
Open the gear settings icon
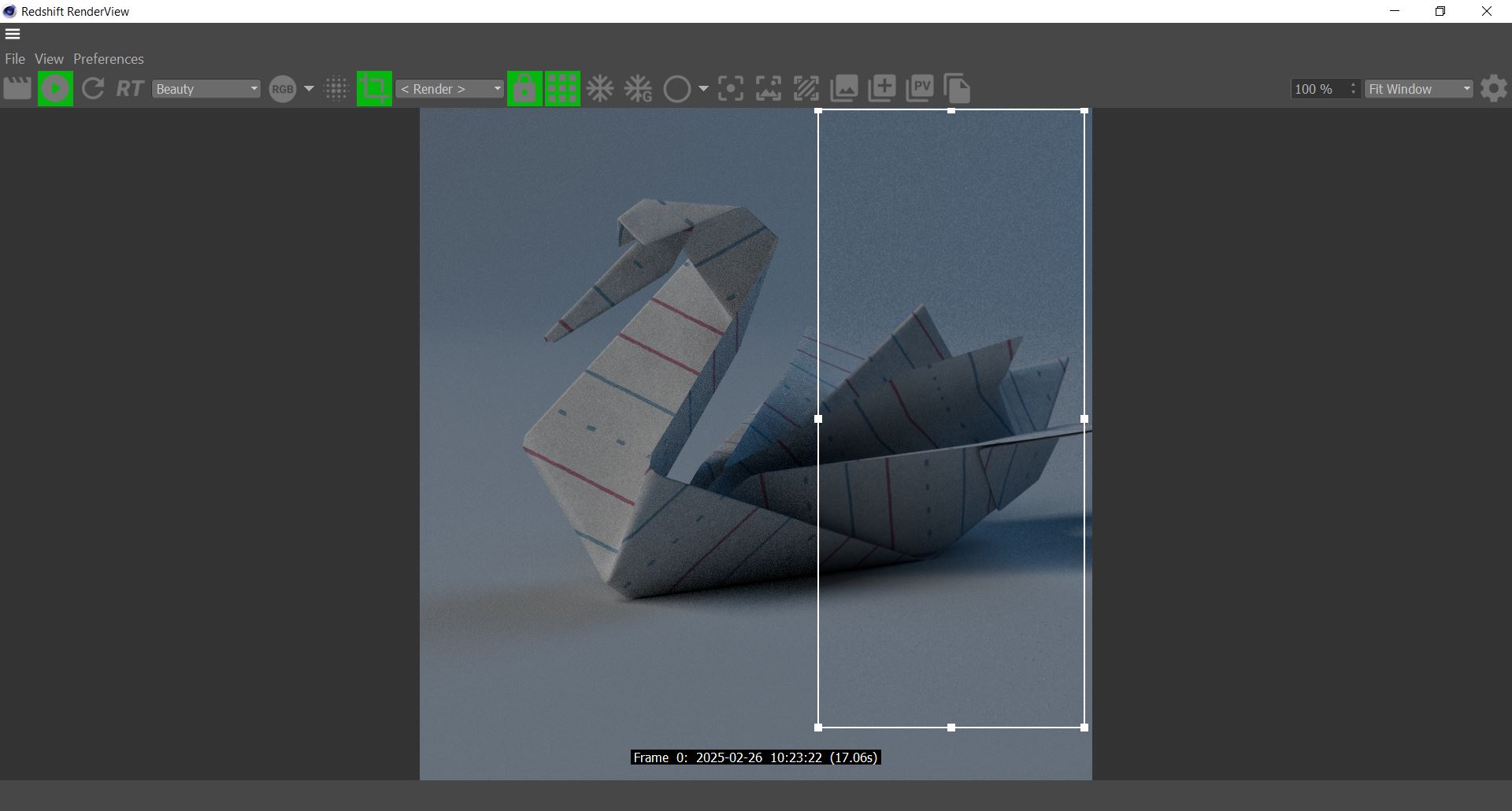[1494, 88]
